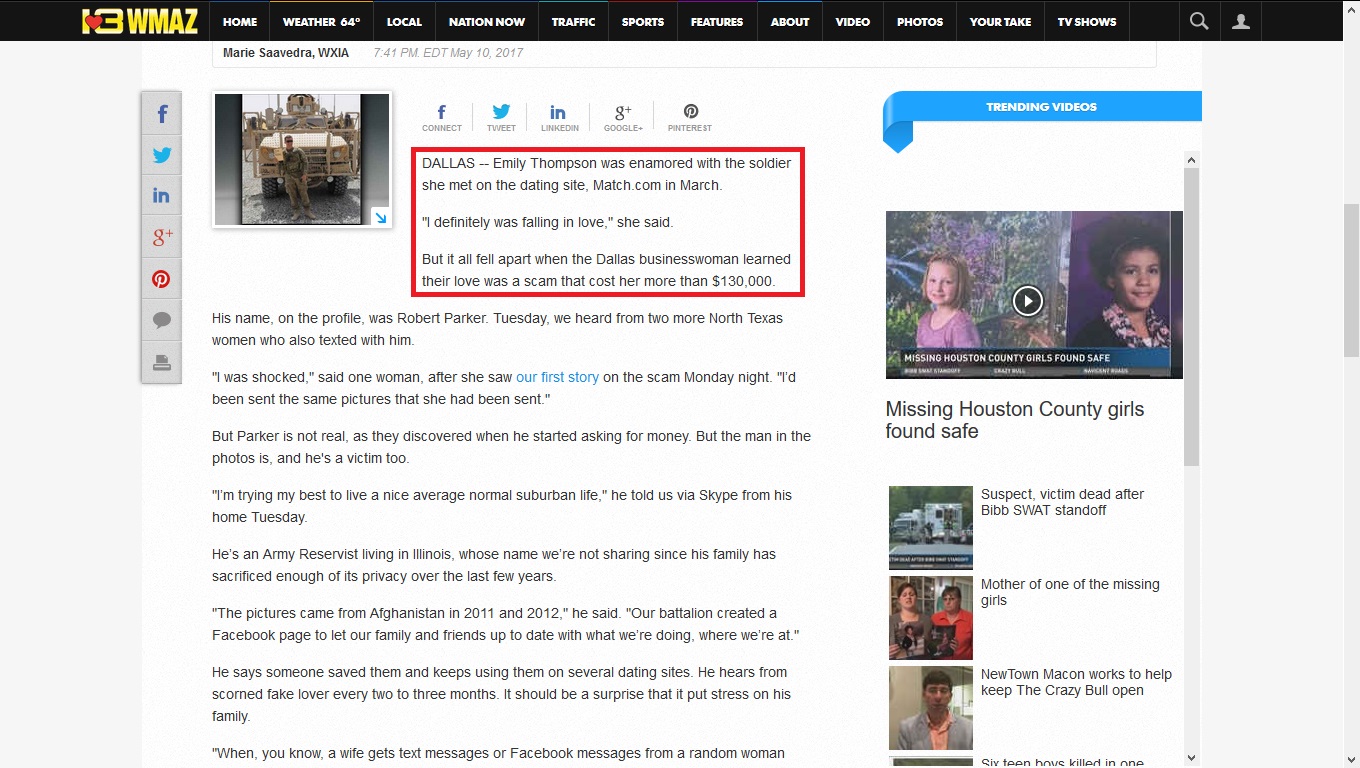Click trending videos scrollbar down arrow
The width and height of the screenshot is (1360, 768).
[x=1191, y=758]
